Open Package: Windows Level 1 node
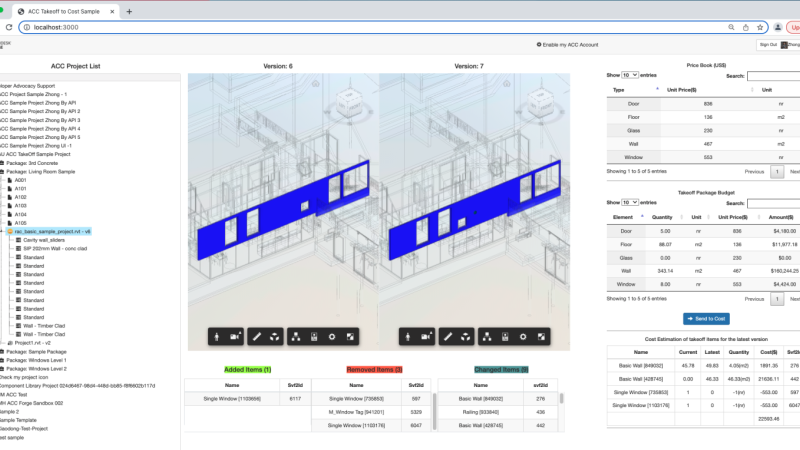This screenshot has height=450, width=800. (x=36, y=360)
